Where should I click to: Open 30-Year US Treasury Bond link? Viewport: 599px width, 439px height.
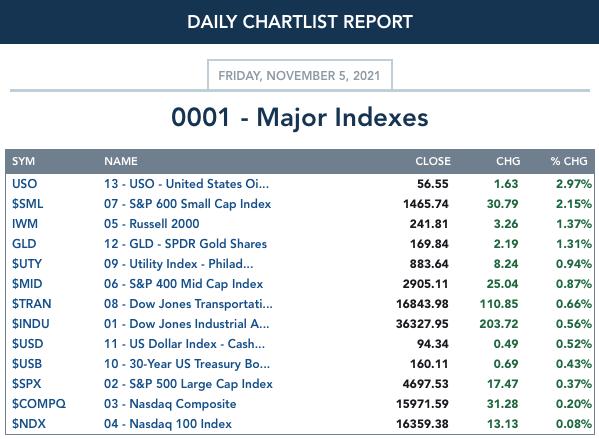[x=187, y=364]
